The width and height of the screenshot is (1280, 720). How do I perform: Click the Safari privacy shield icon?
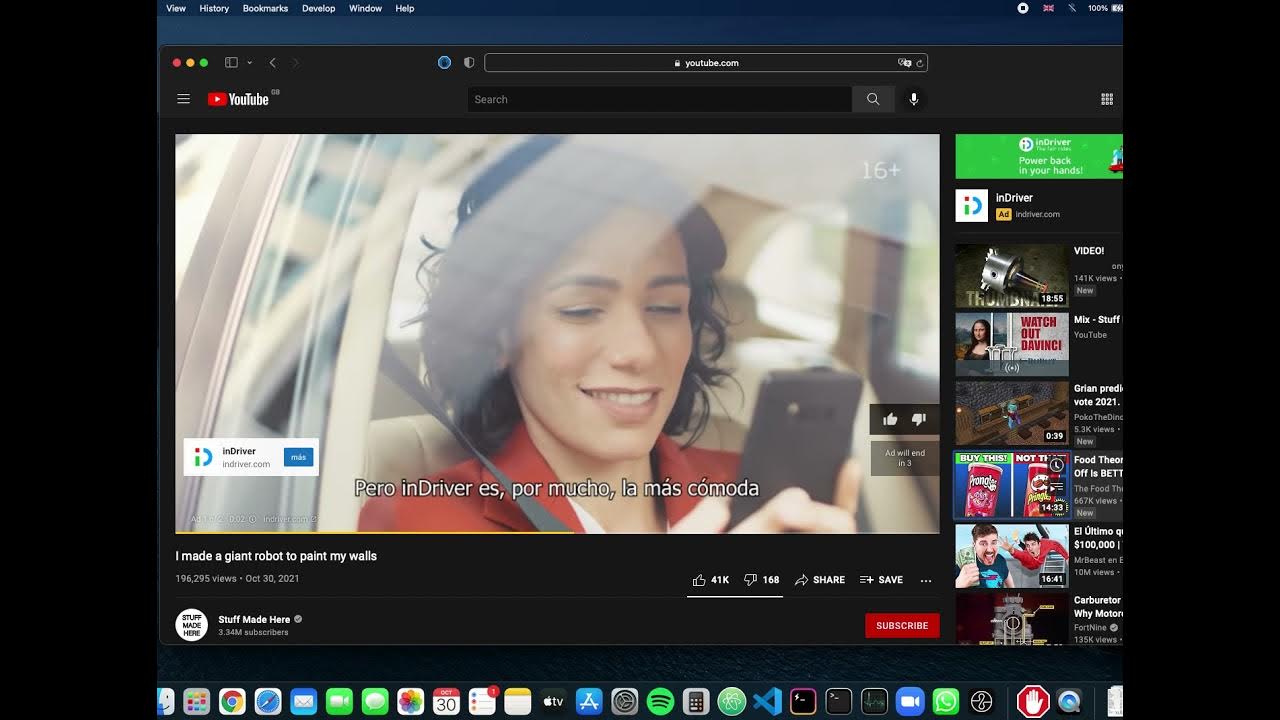pyautogui.click(x=469, y=63)
